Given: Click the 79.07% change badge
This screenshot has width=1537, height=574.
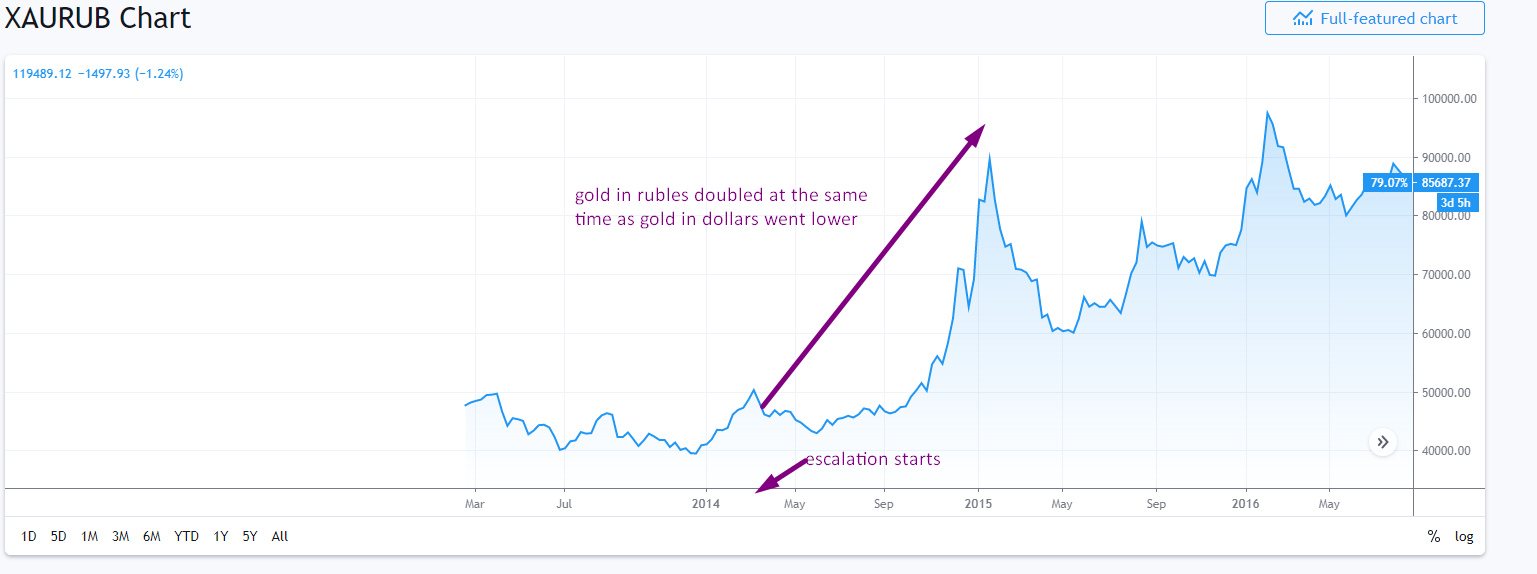Looking at the screenshot, I should [1388, 183].
